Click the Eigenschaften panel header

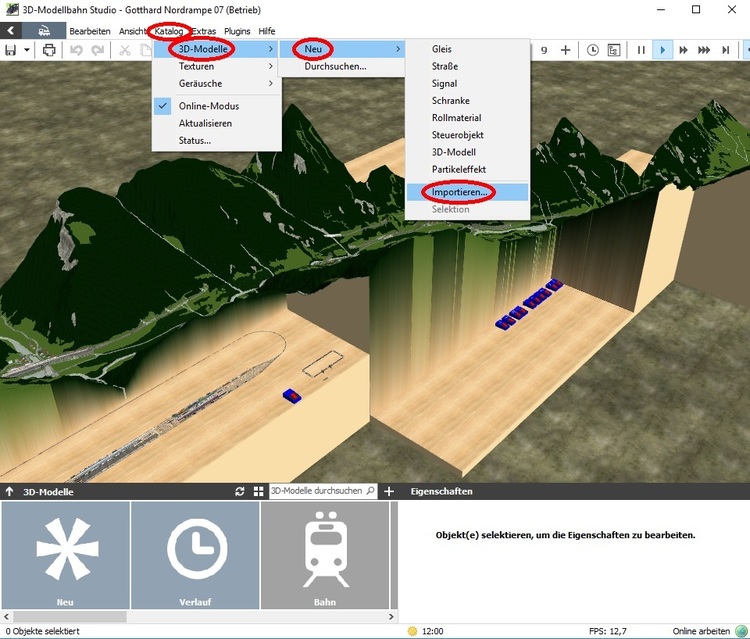click(x=441, y=491)
